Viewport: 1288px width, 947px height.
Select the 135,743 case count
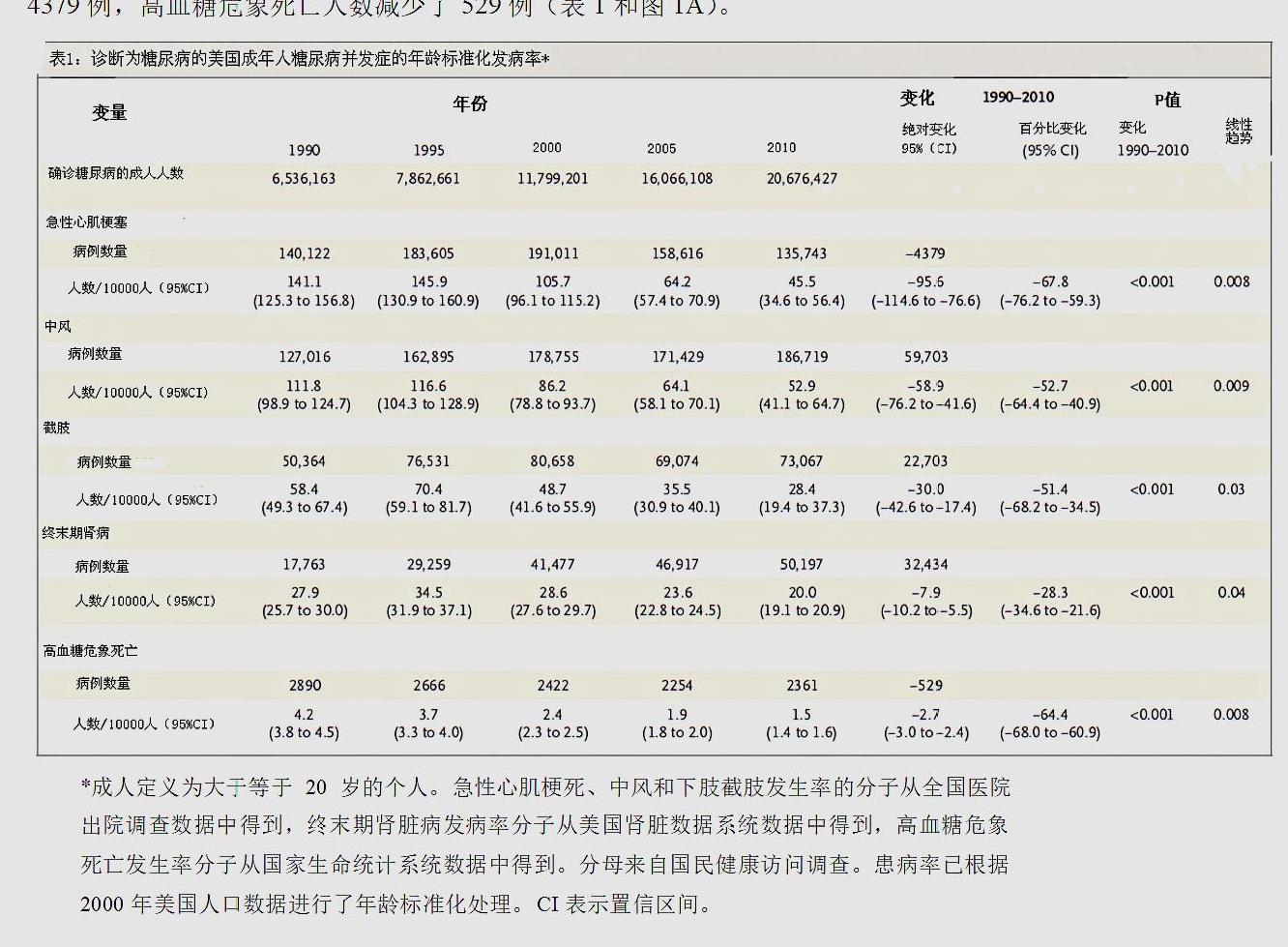click(802, 253)
